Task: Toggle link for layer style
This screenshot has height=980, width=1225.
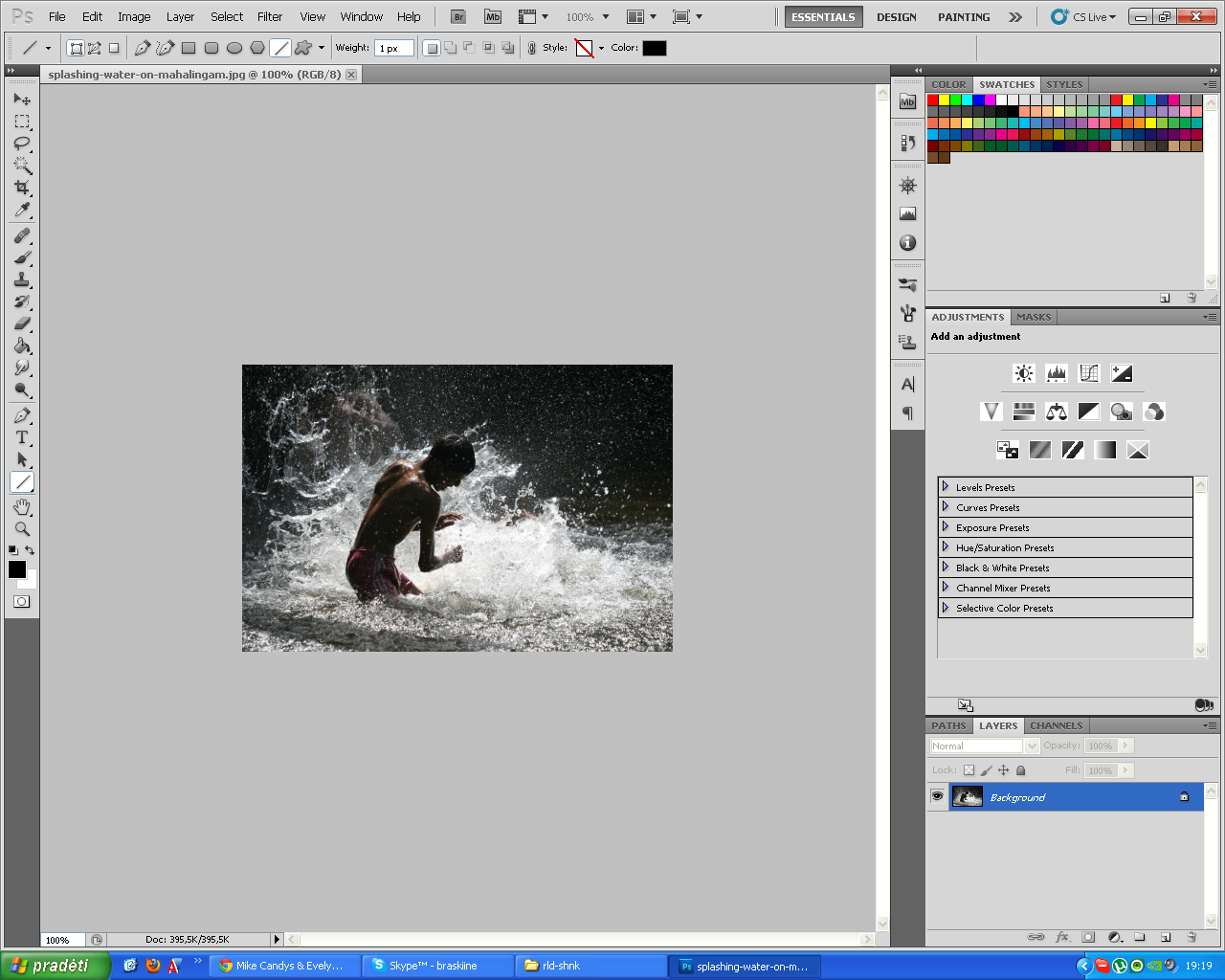Action: [532, 48]
